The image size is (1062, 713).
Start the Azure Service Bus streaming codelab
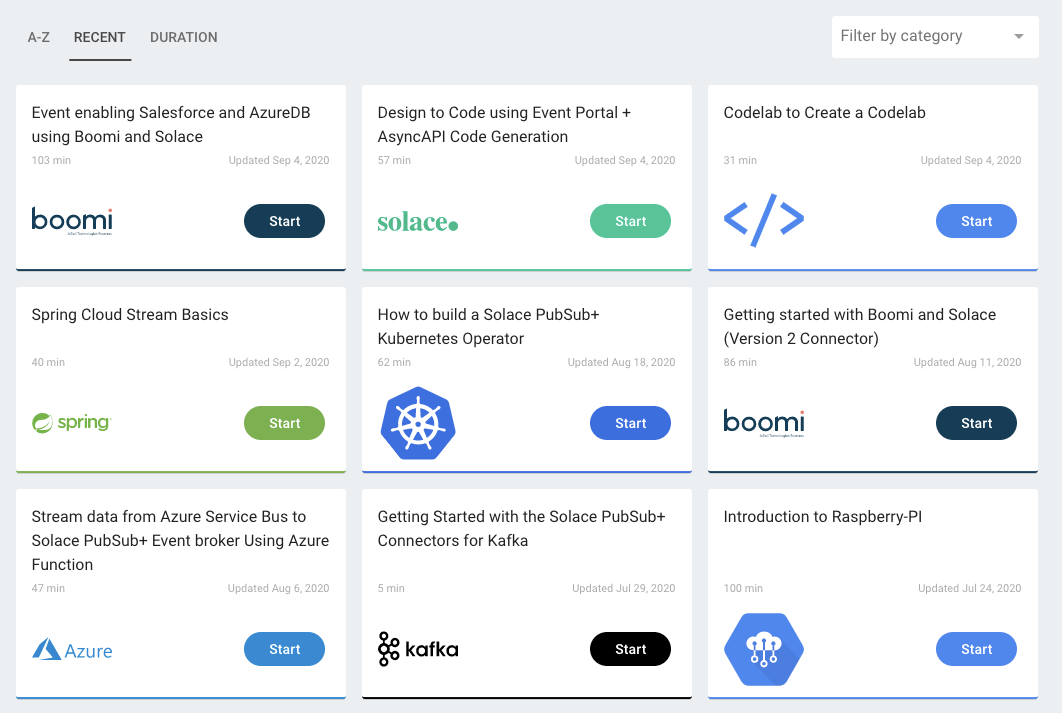(284, 648)
